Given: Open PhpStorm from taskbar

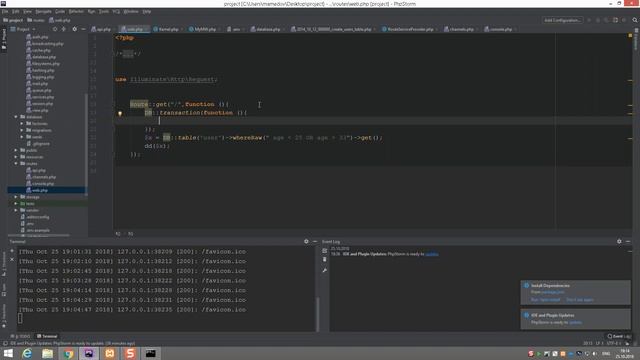Looking at the screenshot, I should (x=89, y=353).
